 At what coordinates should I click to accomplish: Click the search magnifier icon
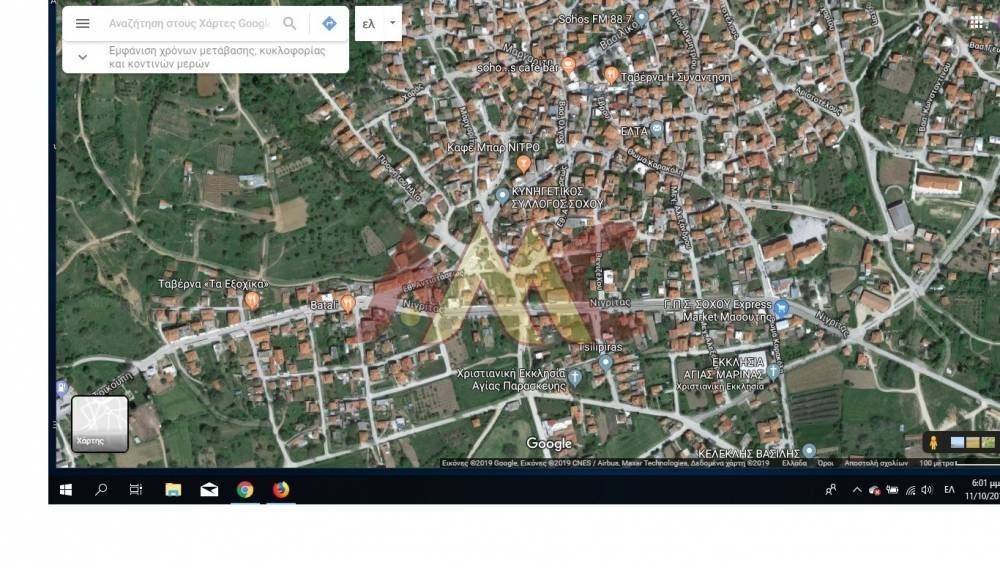(x=289, y=23)
